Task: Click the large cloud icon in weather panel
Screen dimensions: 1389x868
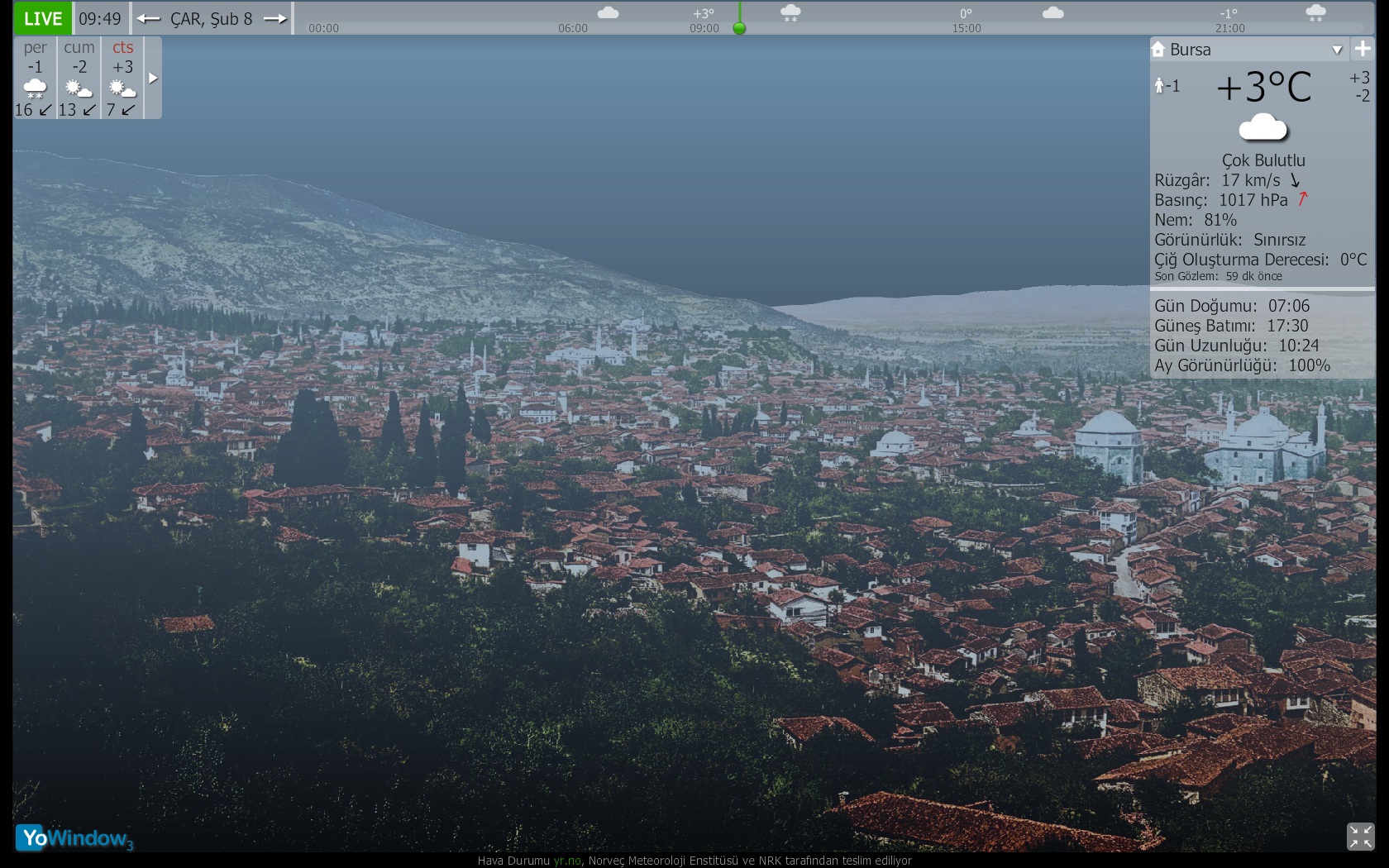Action: tap(1263, 128)
